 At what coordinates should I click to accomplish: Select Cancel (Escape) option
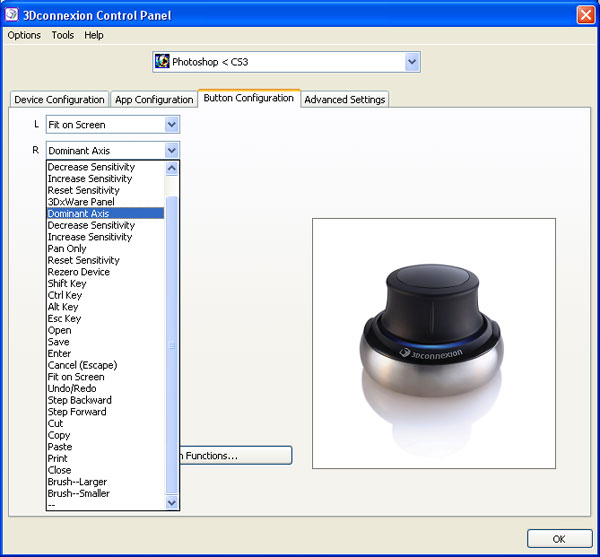pos(105,365)
